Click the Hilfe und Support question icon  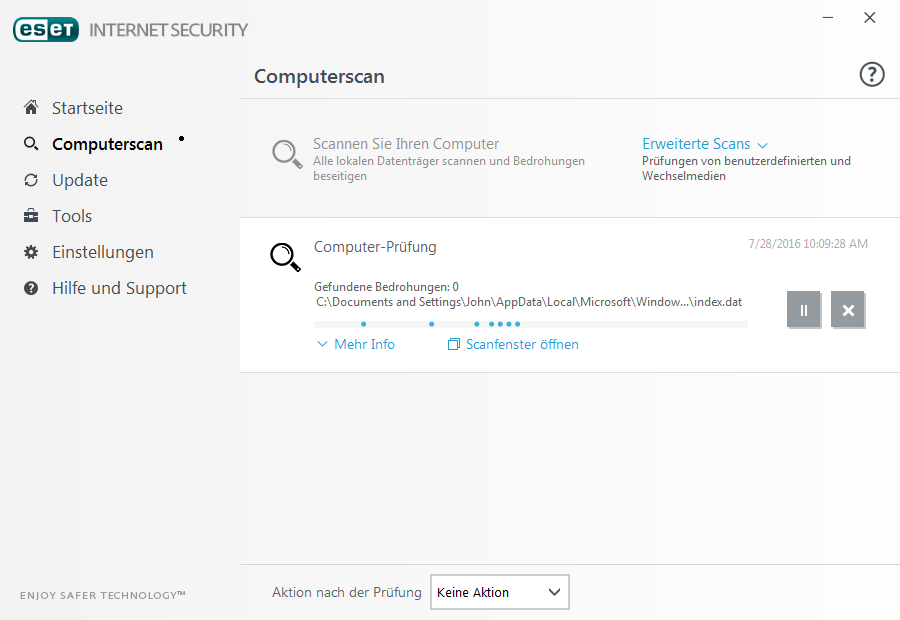point(31,288)
